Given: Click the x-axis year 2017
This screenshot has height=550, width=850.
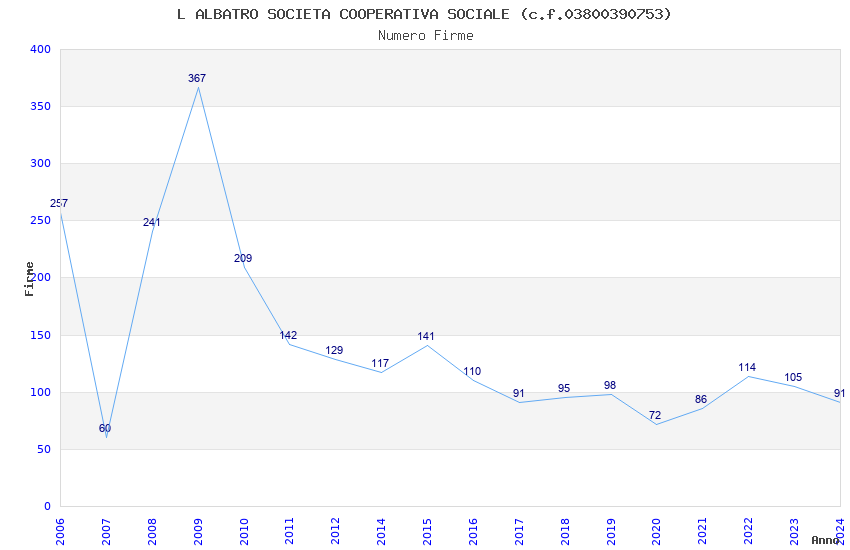Looking at the screenshot, I should [519, 531].
